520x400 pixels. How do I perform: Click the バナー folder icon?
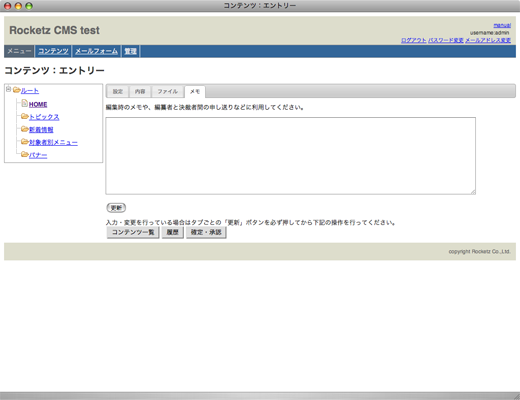25,154
